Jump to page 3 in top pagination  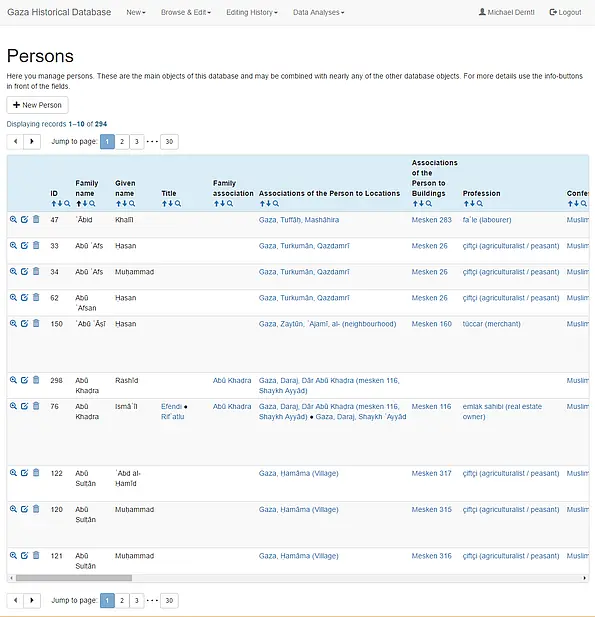coord(137,142)
